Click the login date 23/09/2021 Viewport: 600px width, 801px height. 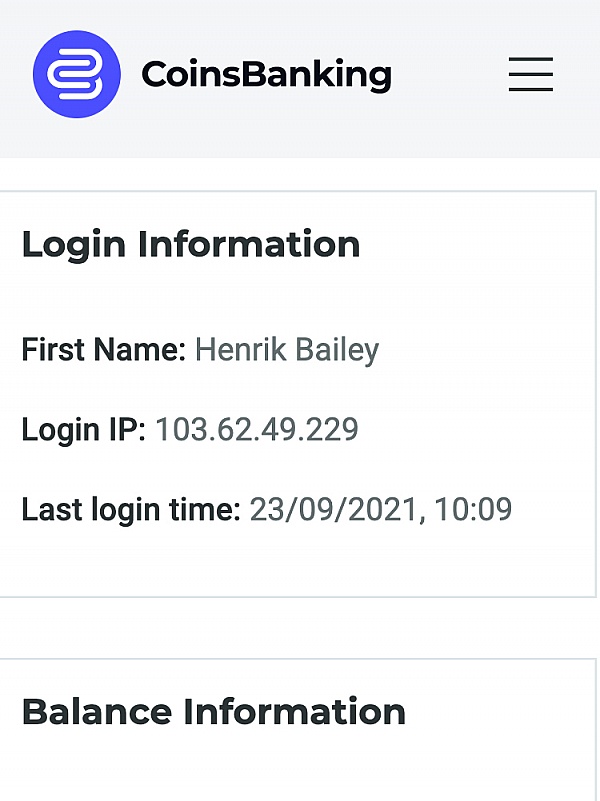[334, 510]
